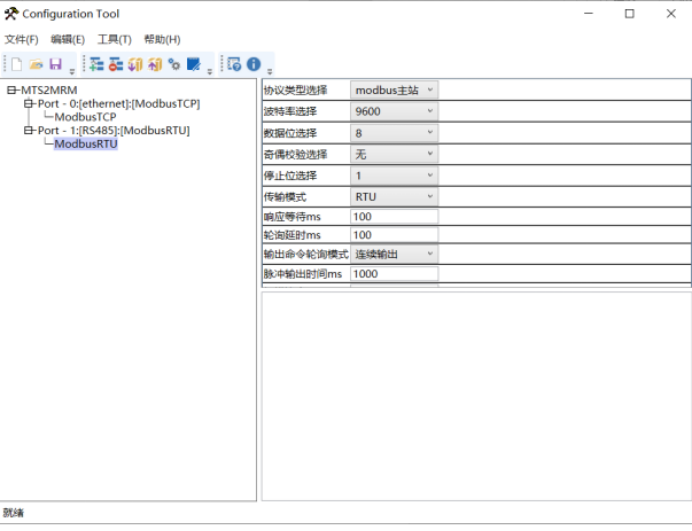Click the New file toolbar icon

coord(17,64)
